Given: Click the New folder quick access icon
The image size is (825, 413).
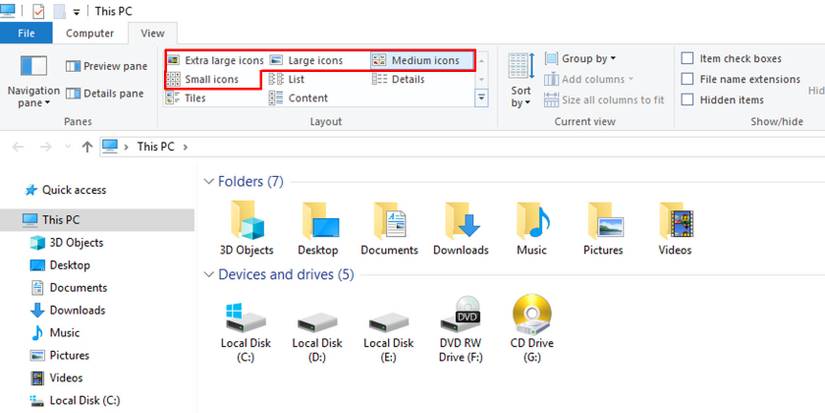Looking at the screenshot, I should (x=59, y=11).
